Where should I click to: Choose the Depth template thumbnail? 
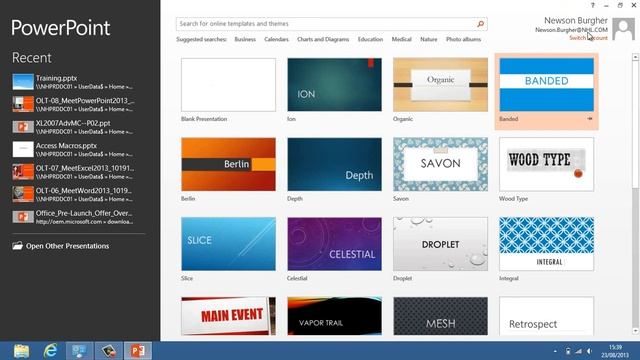tap(334, 164)
